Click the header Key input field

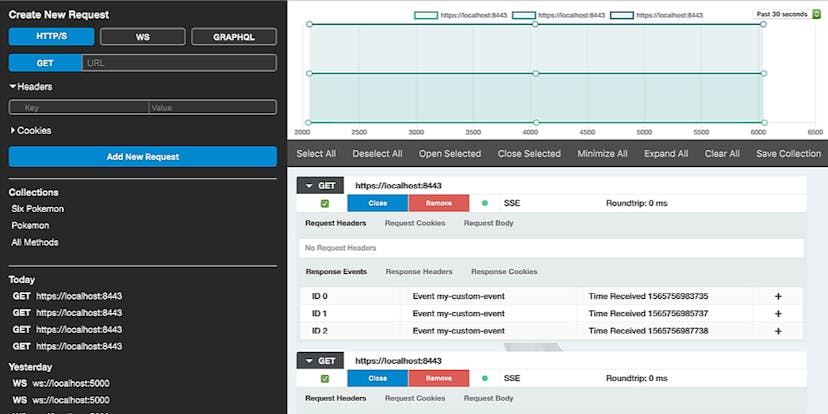tap(79, 107)
